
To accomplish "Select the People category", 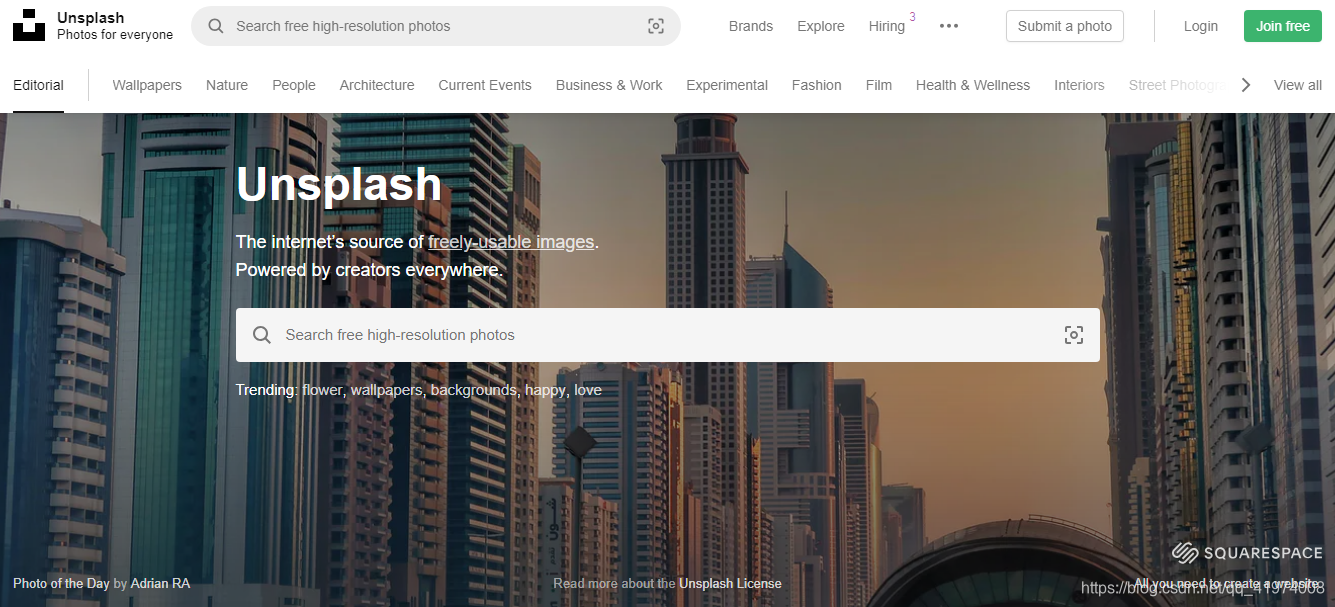I will pyautogui.click(x=294, y=85).
